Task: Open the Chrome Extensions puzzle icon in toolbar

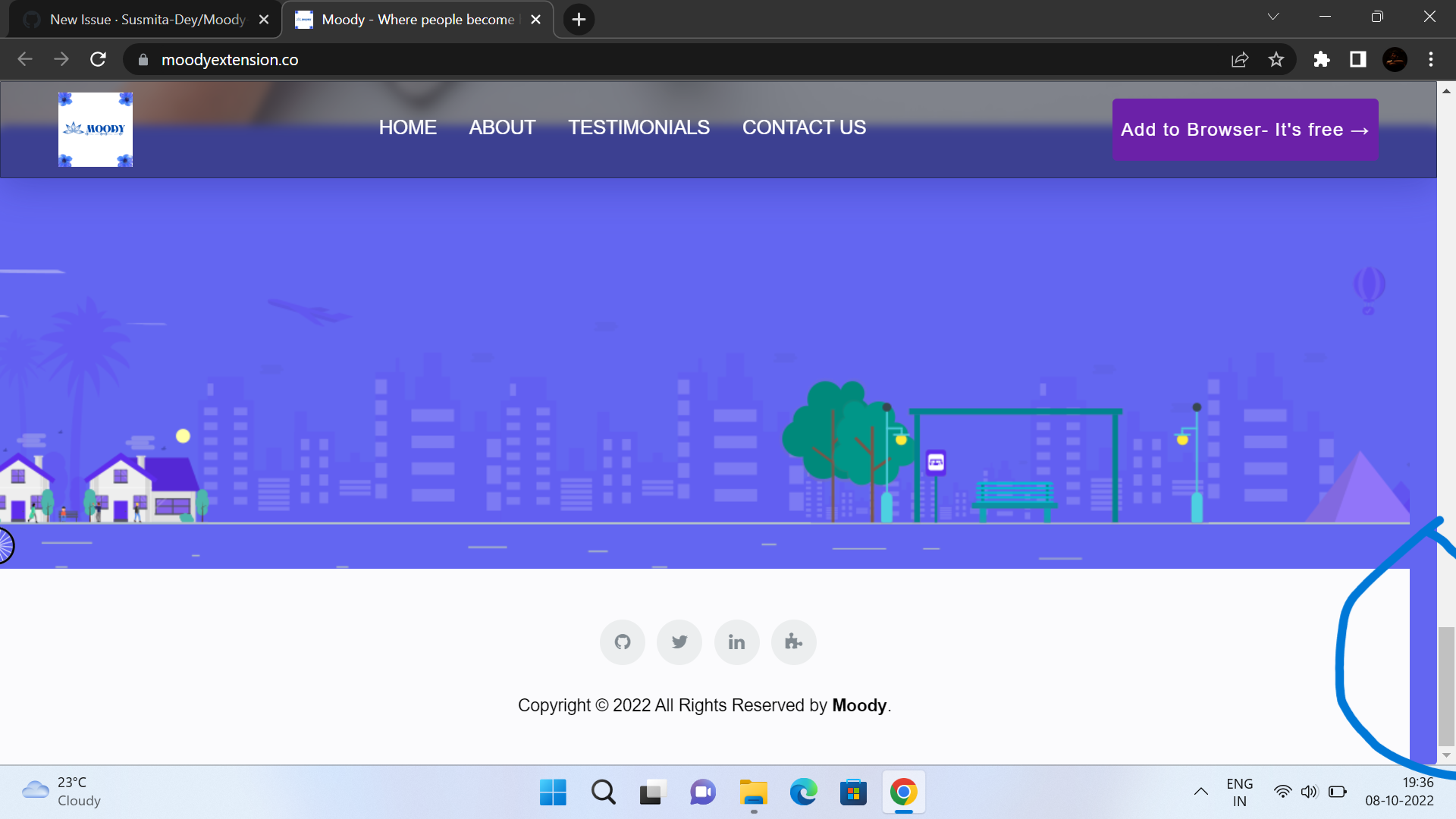Action: tap(1321, 59)
